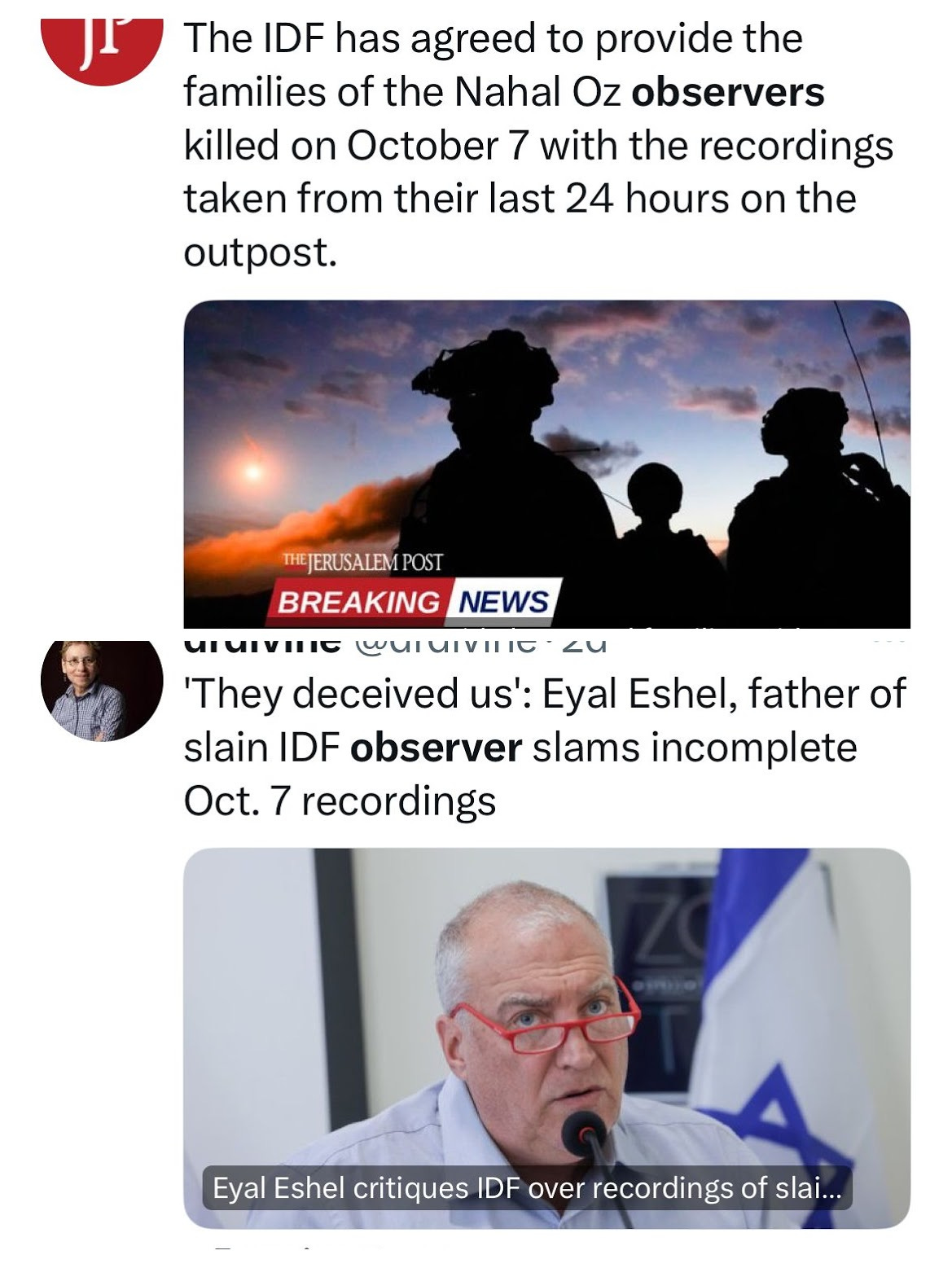Tap the word 'outpost.' ending first tweet
952x1268 pixels.
pos(260,252)
